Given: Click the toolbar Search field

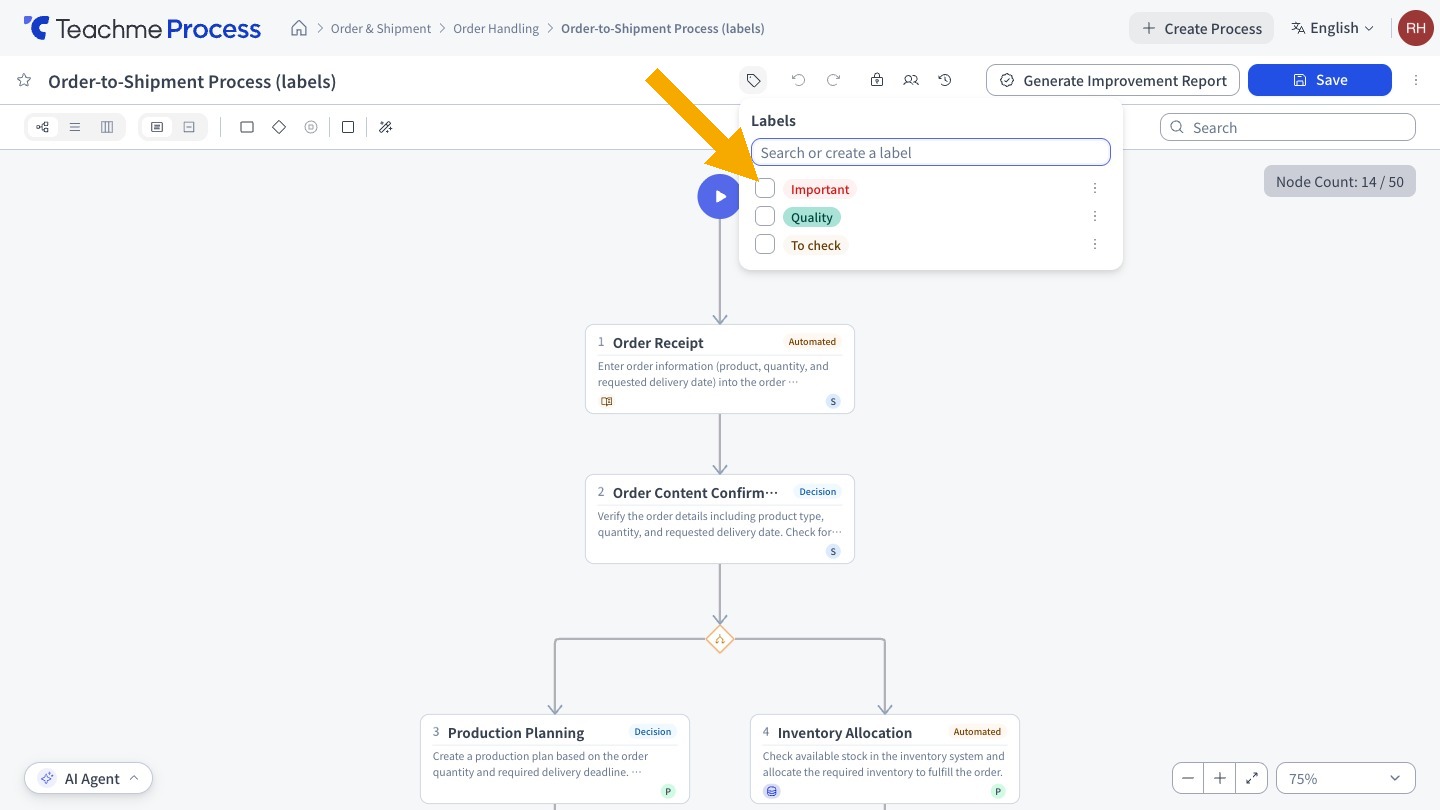Looking at the screenshot, I should [x=1288, y=127].
